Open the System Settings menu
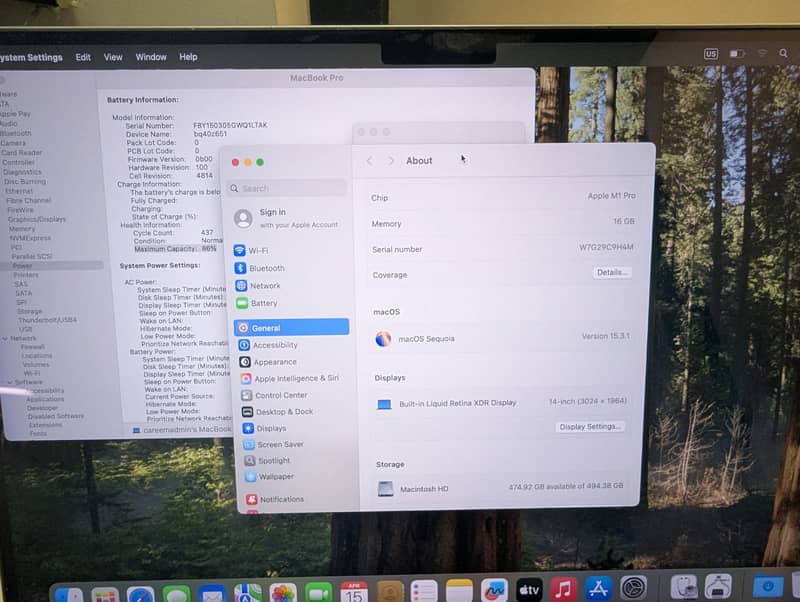Screen dimensions: 800x602 (x=31, y=57)
